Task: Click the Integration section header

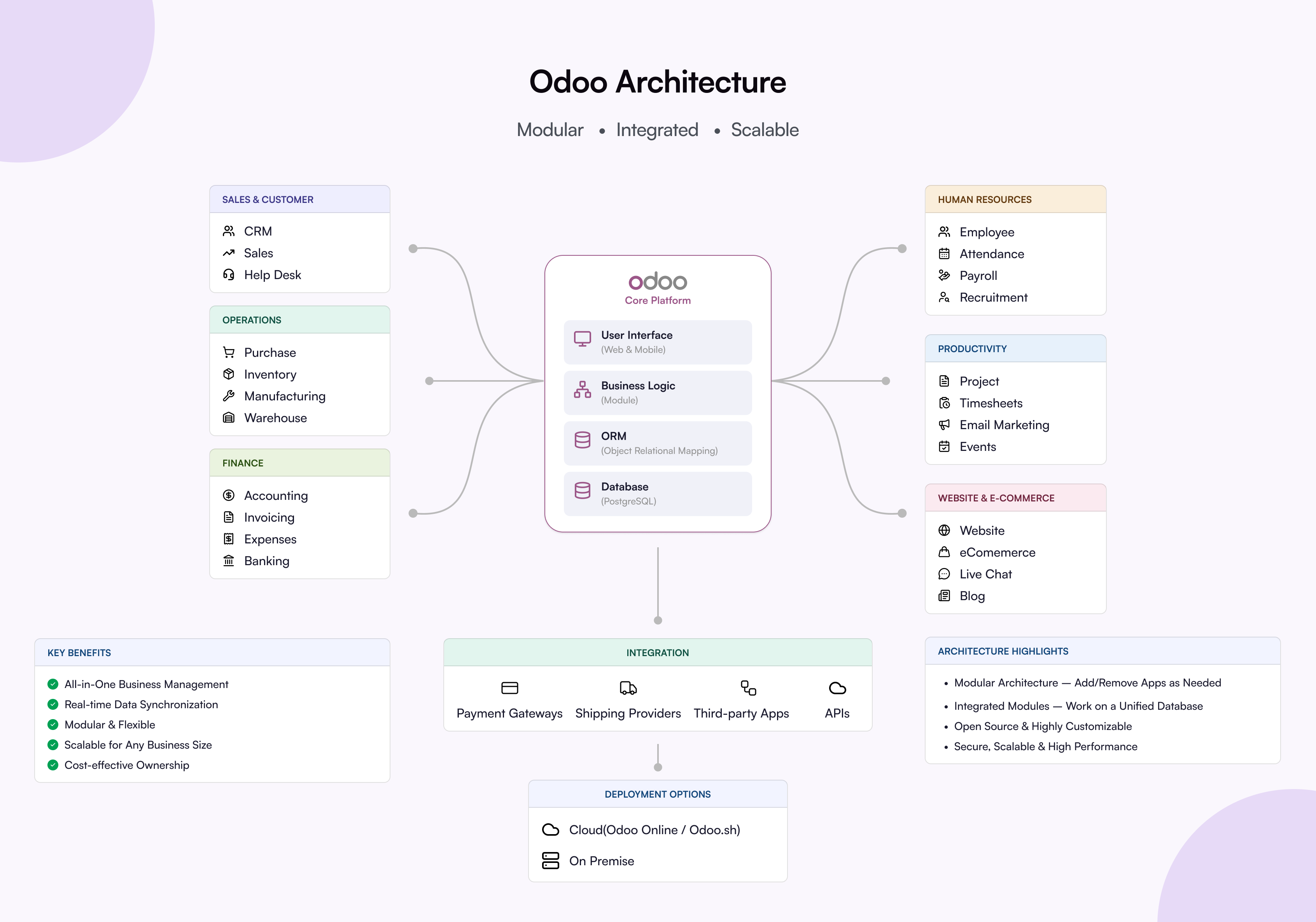Action: [658, 653]
